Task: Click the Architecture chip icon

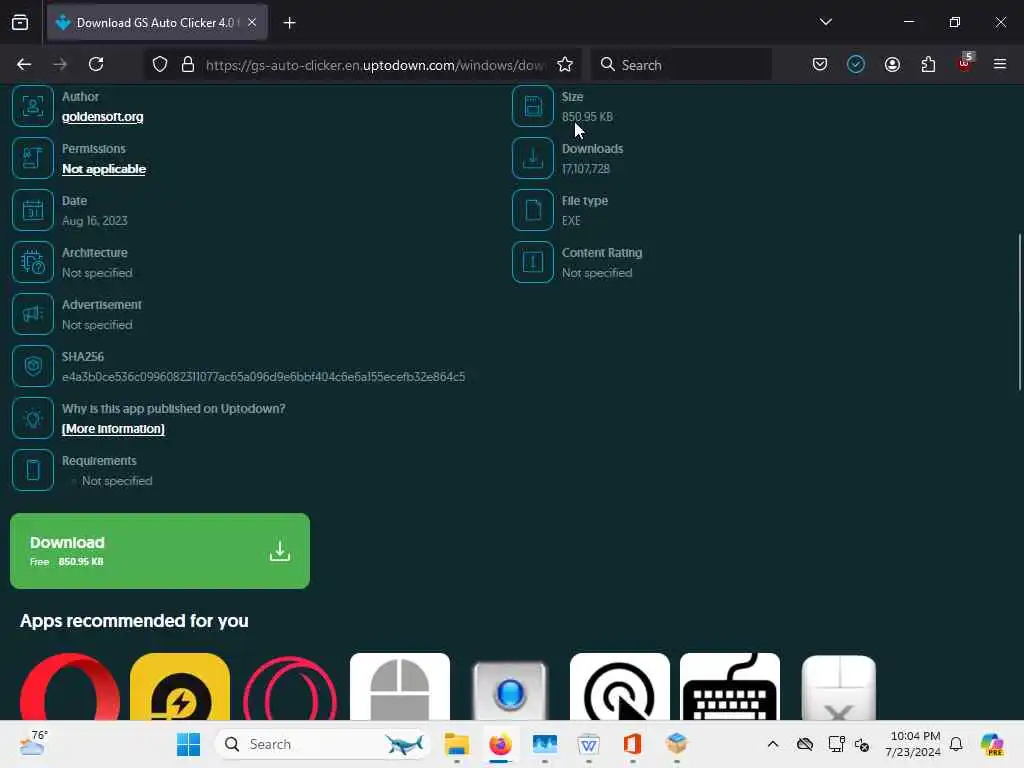Action: [33, 262]
